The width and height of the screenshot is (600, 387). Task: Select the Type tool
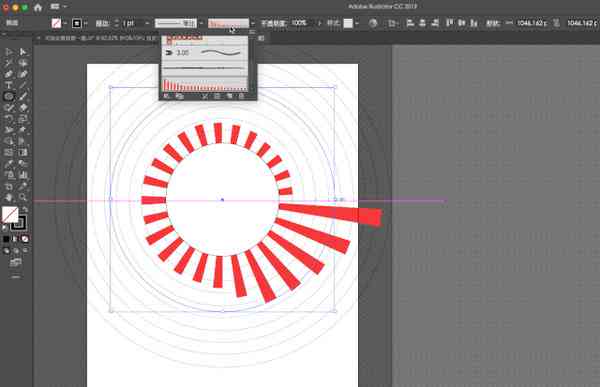pyautogui.click(x=9, y=85)
